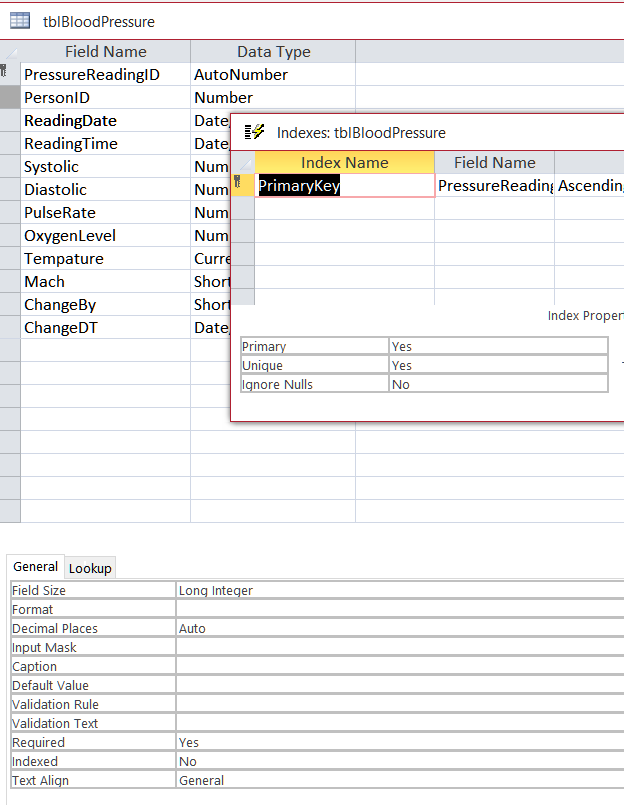This screenshot has height=805, width=624.
Task: Click the Primary property value Yes
Action: click(498, 346)
